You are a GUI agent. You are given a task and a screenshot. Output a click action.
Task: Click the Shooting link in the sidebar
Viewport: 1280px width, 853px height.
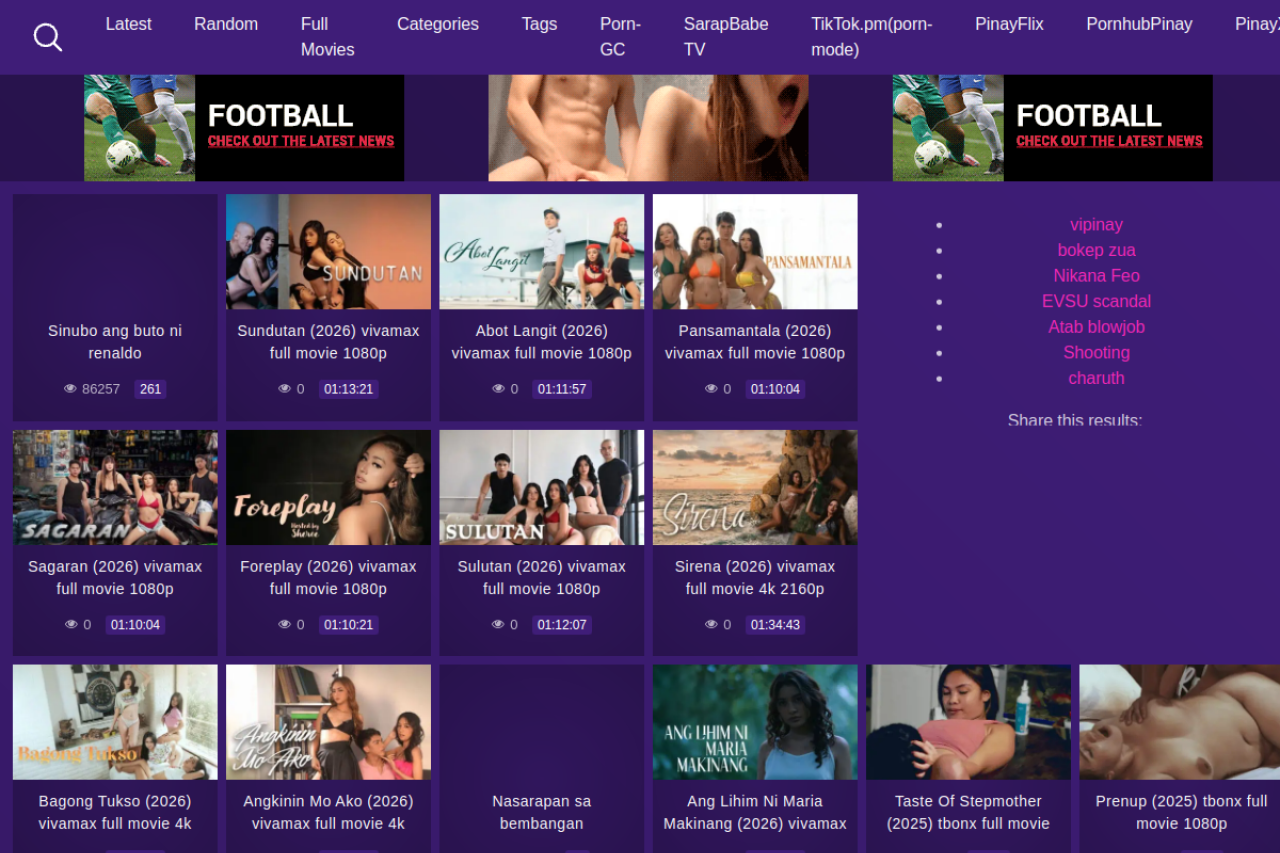pyautogui.click(x=1096, y=352)
